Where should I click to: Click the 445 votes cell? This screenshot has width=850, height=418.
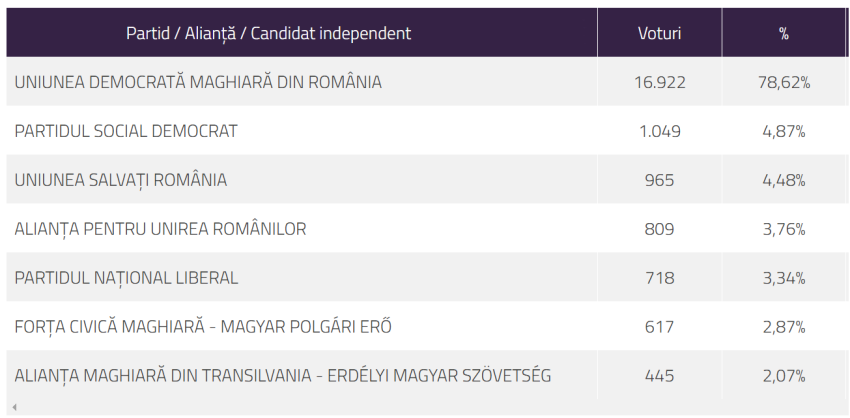tap(659, 376)
